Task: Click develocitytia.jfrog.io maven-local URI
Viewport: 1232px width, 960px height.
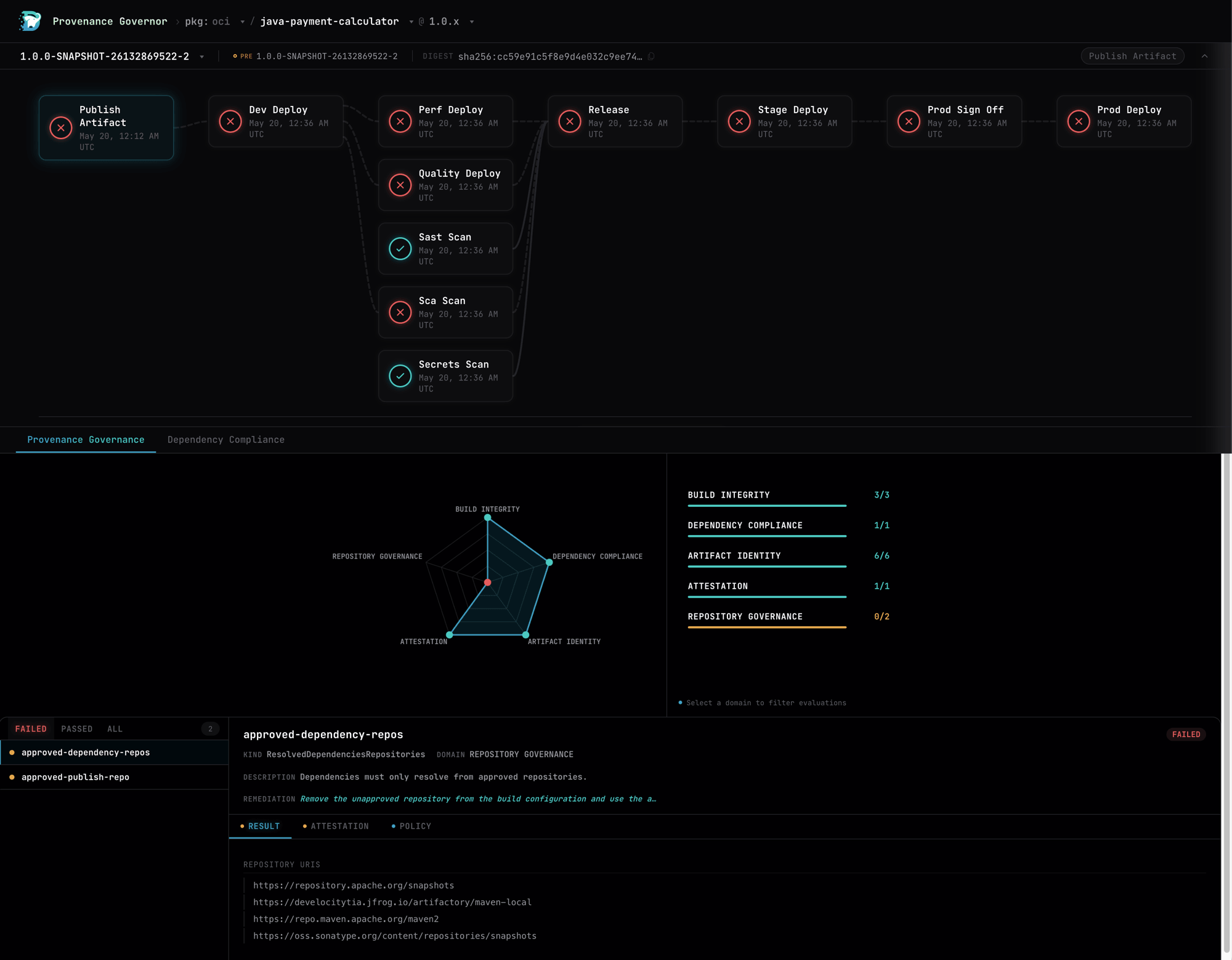Action: [392, 902]
